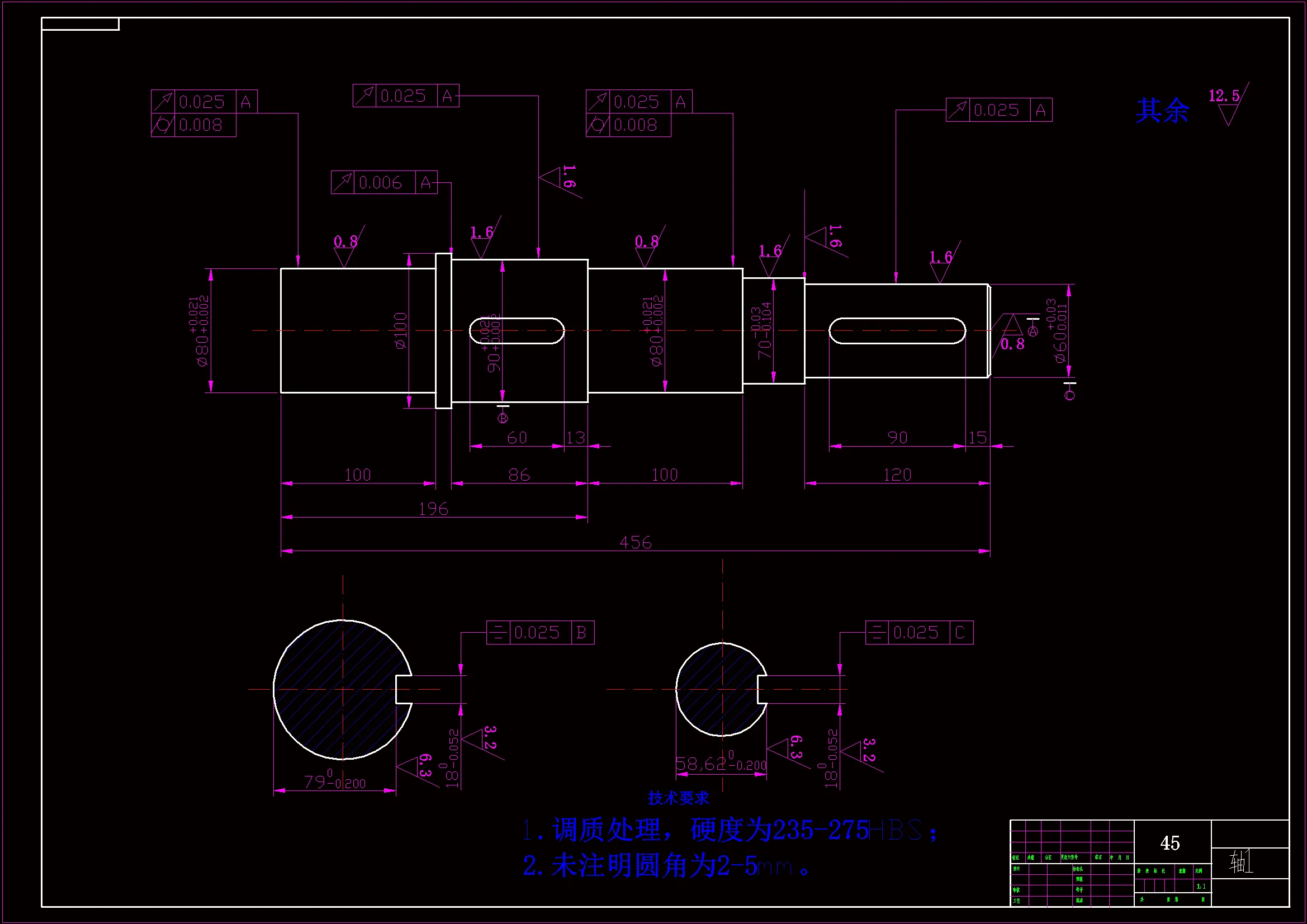Click the 1:1 scale value cell

pos(1201,887)
